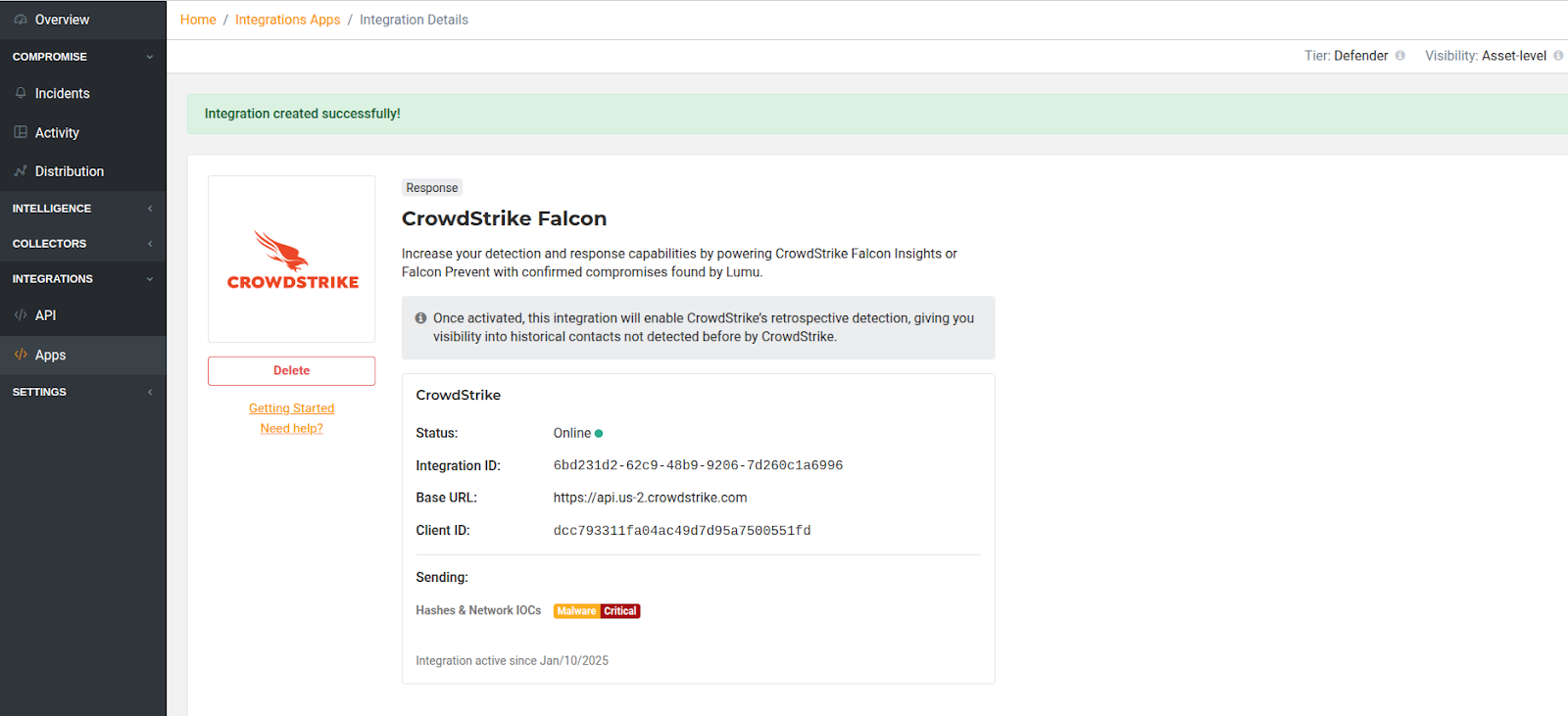Click the CrowdStrike logo thumbnail
Screen dimensions: 1568x716
click(x=292, y=260)
